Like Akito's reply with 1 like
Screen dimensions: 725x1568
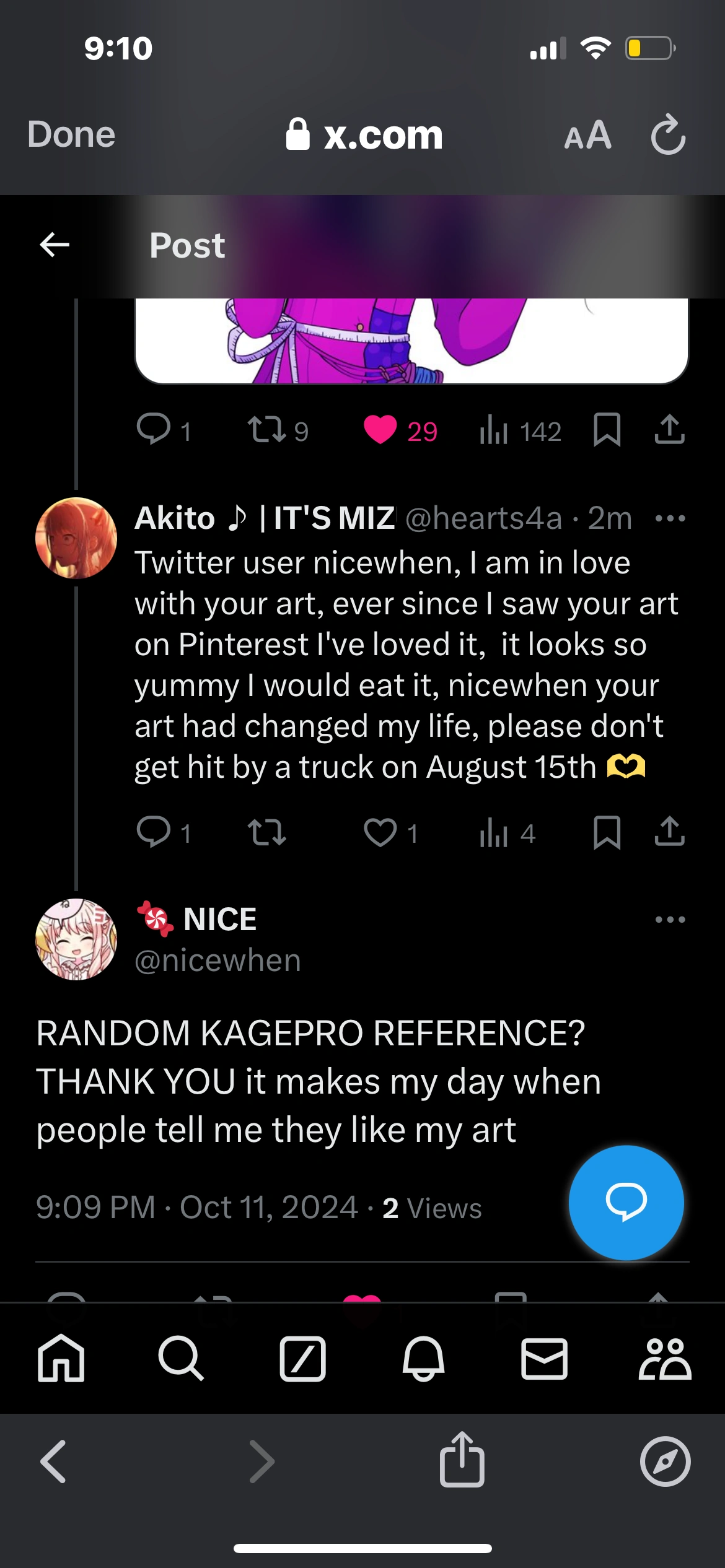click(x=380, y=832)
